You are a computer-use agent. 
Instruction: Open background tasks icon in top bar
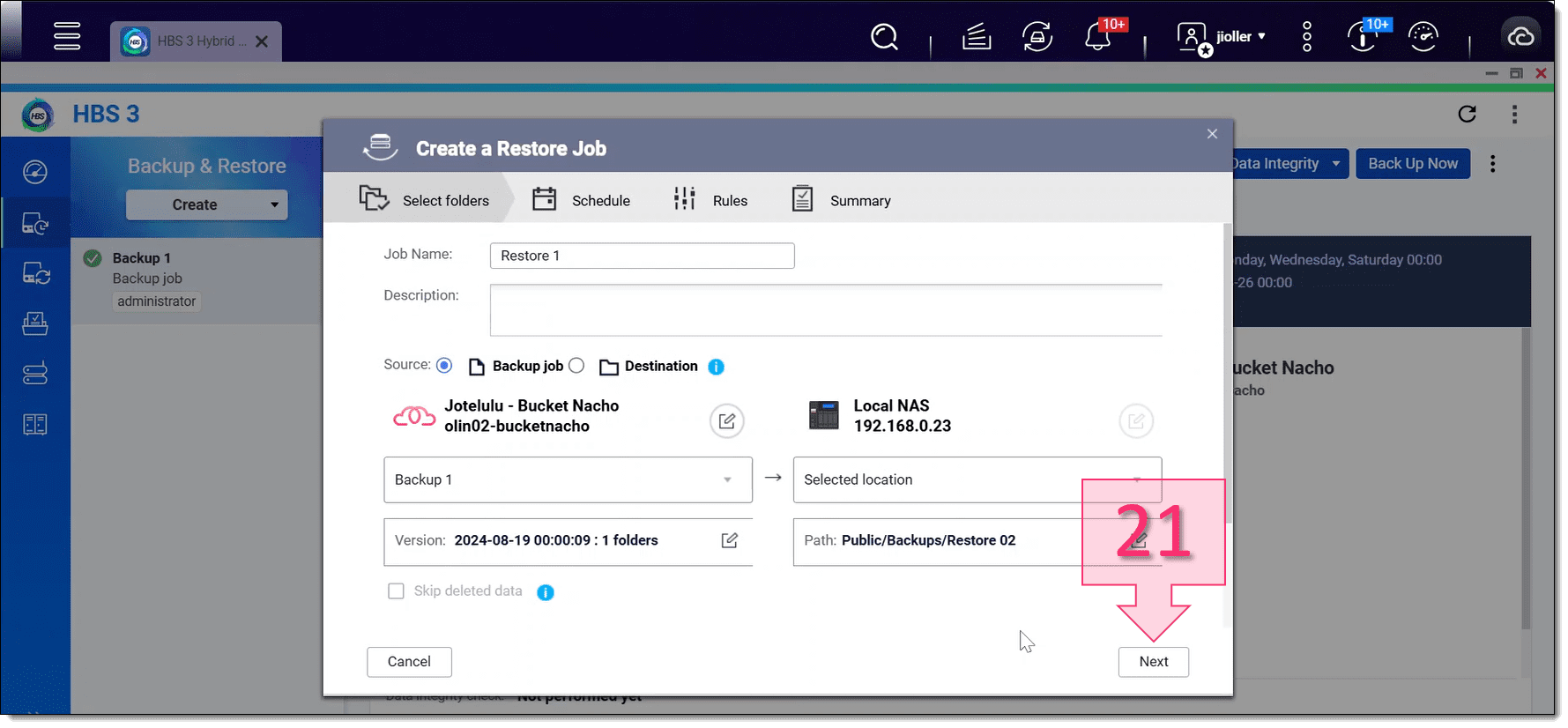point(977,37)
